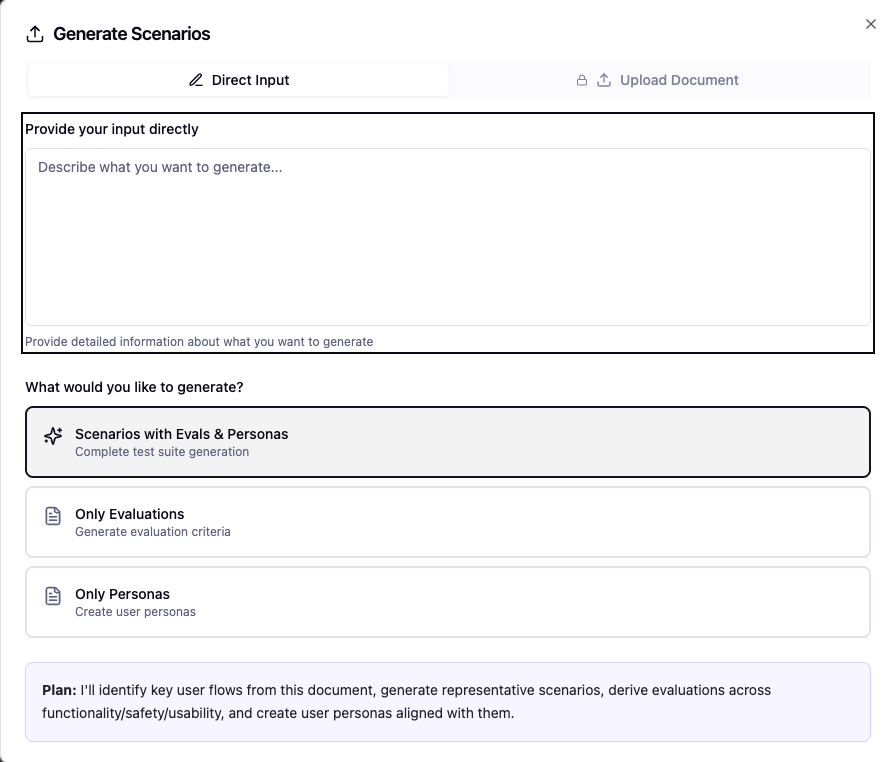
Task: Click the pencil icon on Direct Input tab
Action: (x=196, y=80)
